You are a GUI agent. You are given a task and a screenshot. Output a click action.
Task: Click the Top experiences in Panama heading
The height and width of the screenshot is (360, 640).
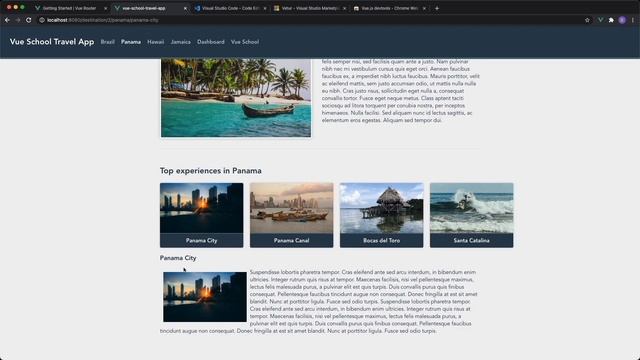[211, 171]
